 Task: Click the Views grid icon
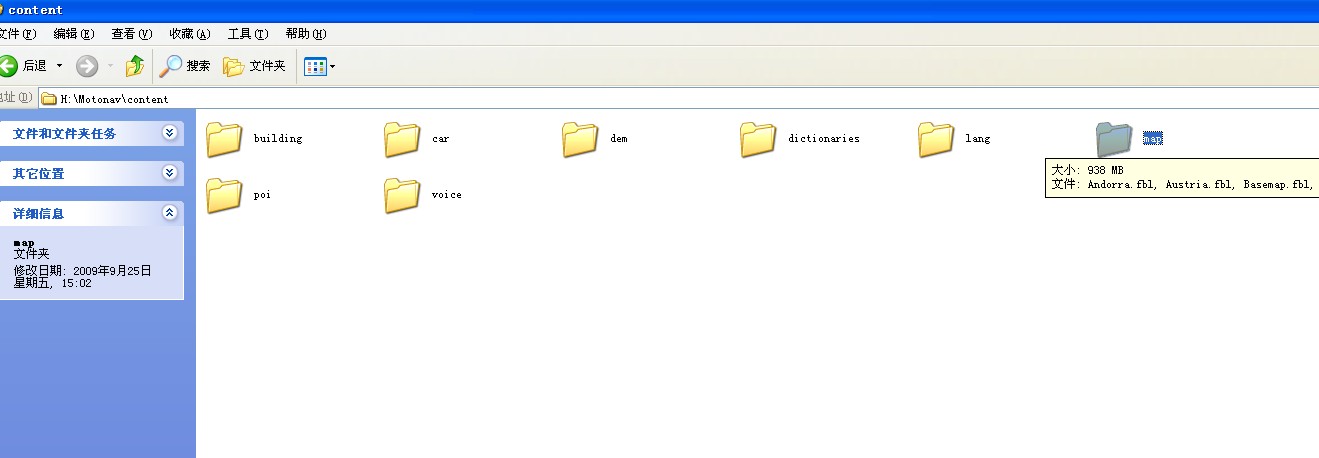coord(315,67)
